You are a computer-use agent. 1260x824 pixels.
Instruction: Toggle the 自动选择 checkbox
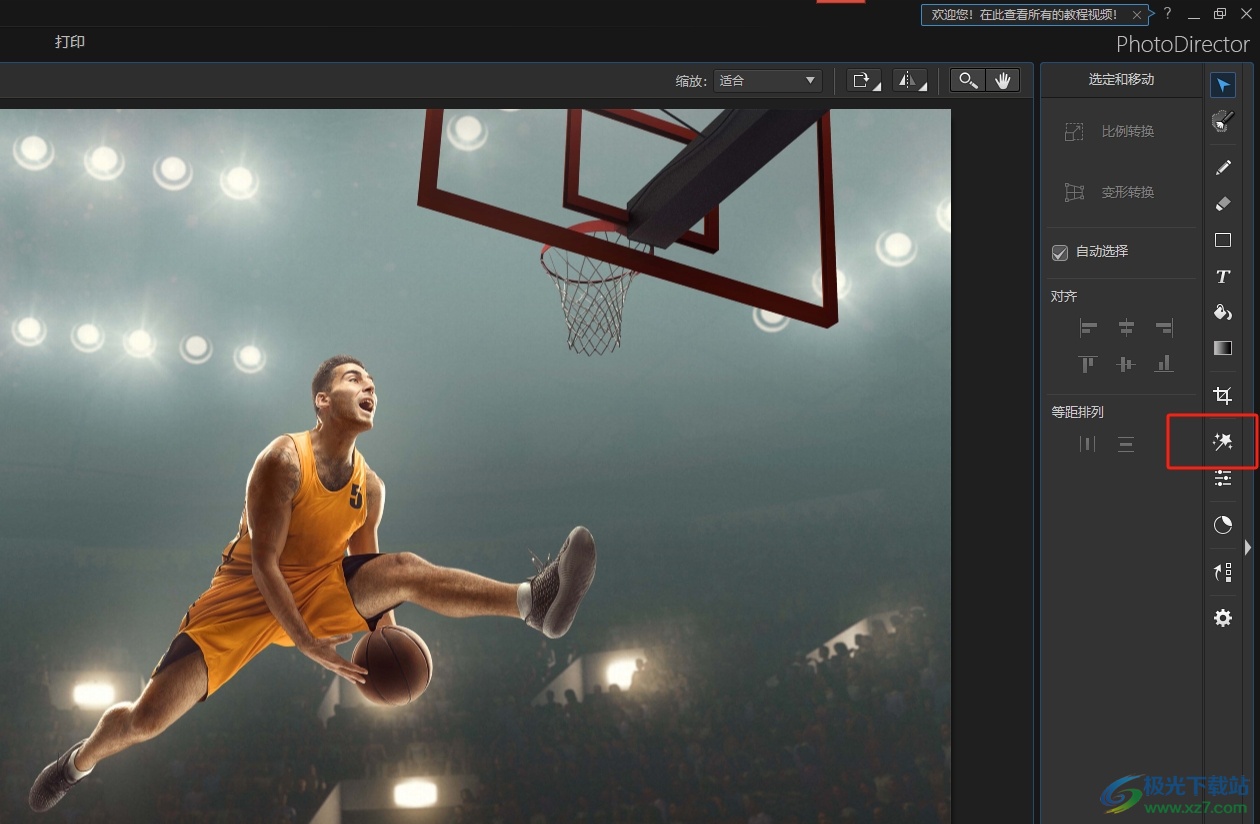coord(1060,252)
